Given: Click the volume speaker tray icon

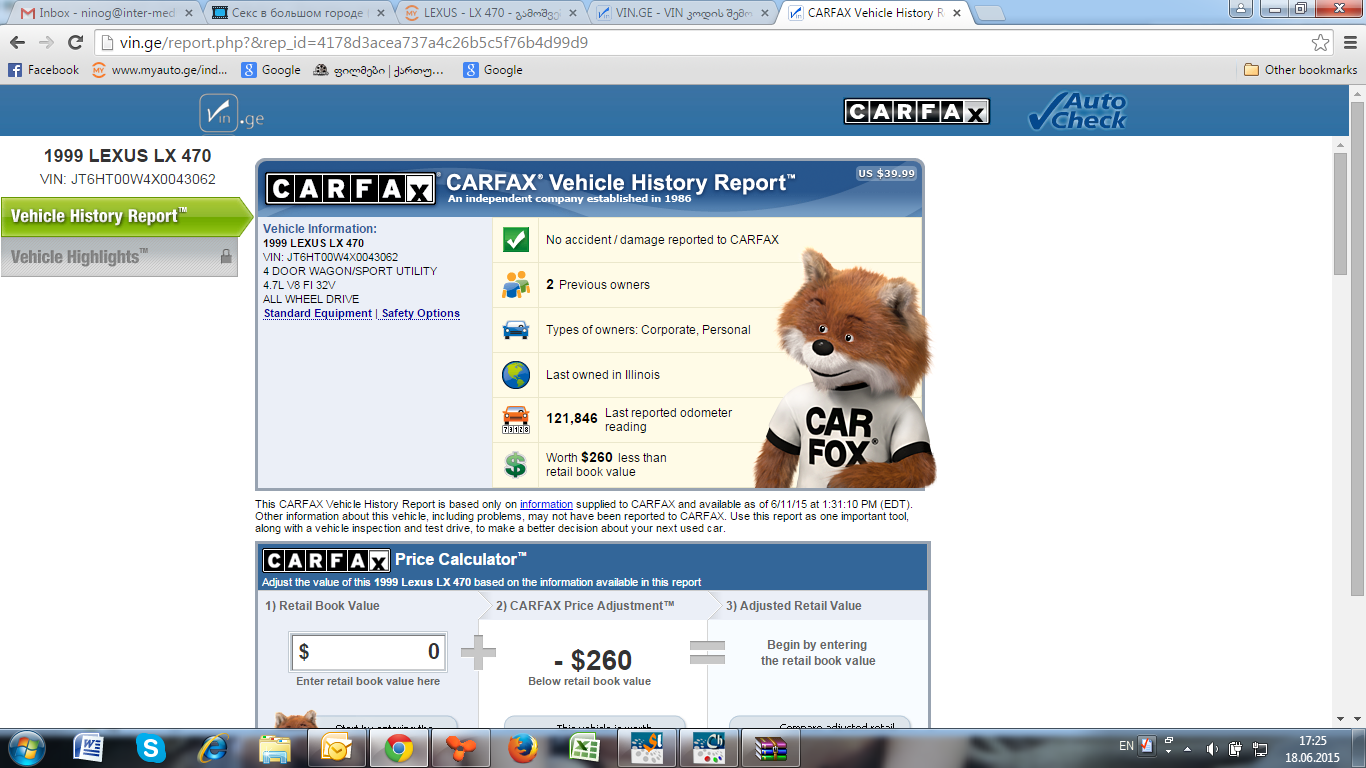Looking at the screenshot, I should (x=1212, y=748).
